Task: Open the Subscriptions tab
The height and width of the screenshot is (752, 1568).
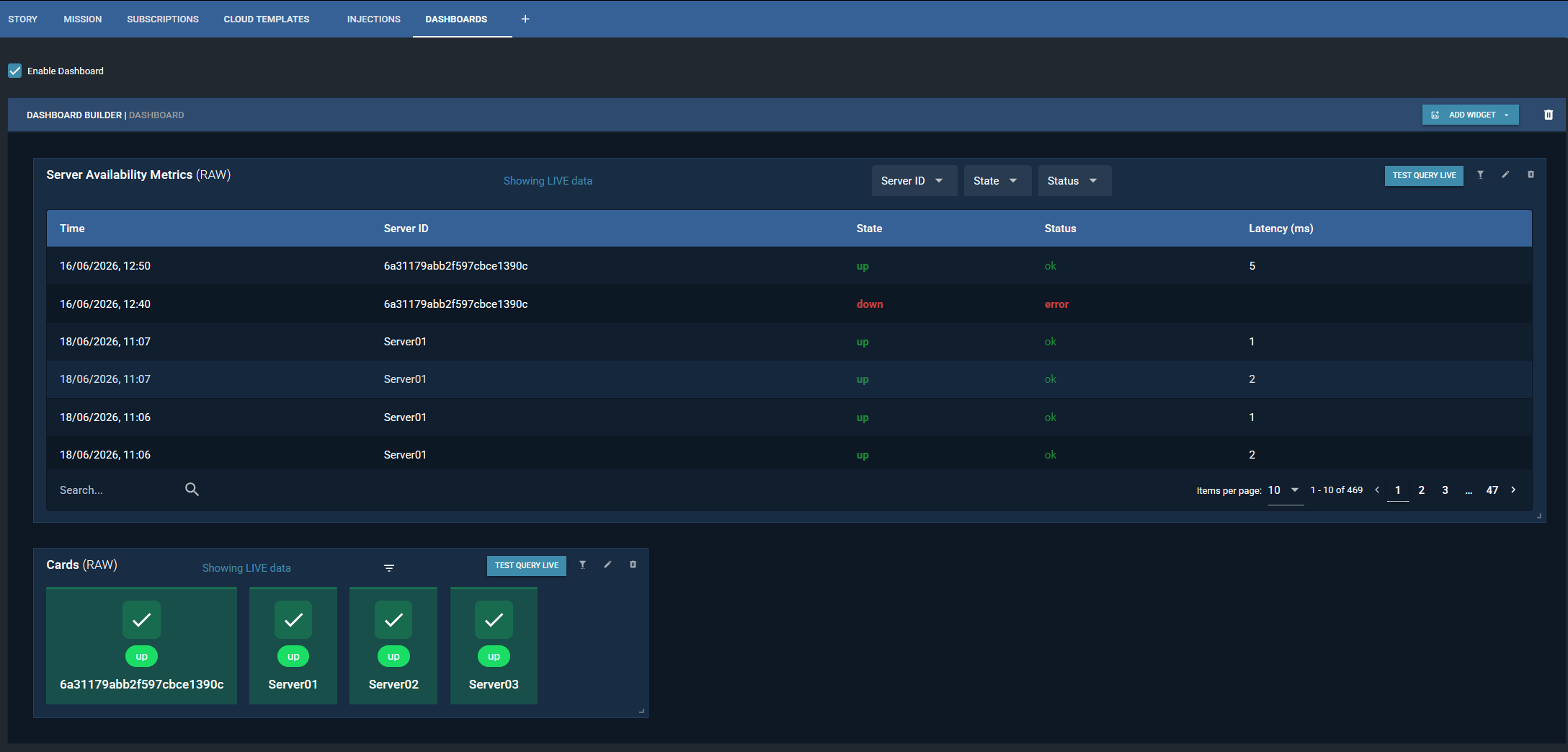Action: (x=163, y=19)
